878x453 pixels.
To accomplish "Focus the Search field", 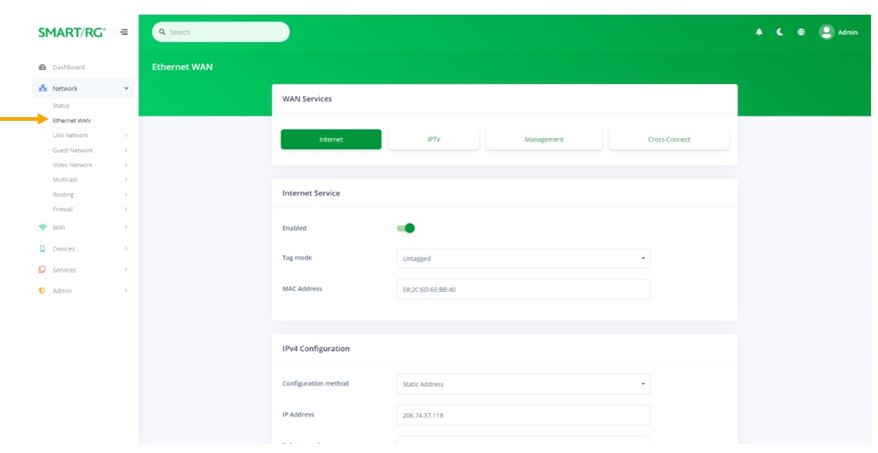I will click(221, 32).
